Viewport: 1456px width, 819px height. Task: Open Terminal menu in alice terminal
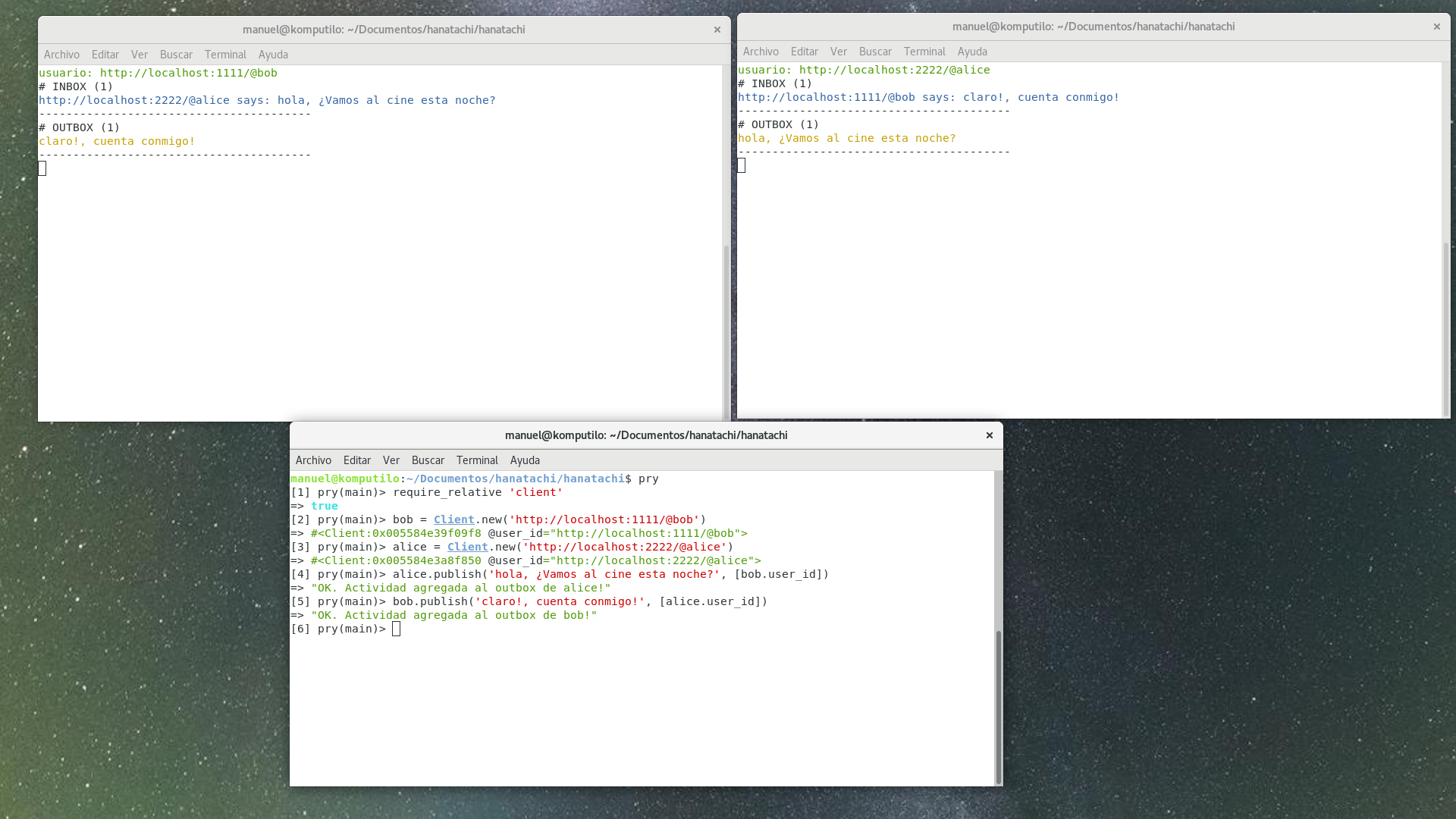pos(924,52)
